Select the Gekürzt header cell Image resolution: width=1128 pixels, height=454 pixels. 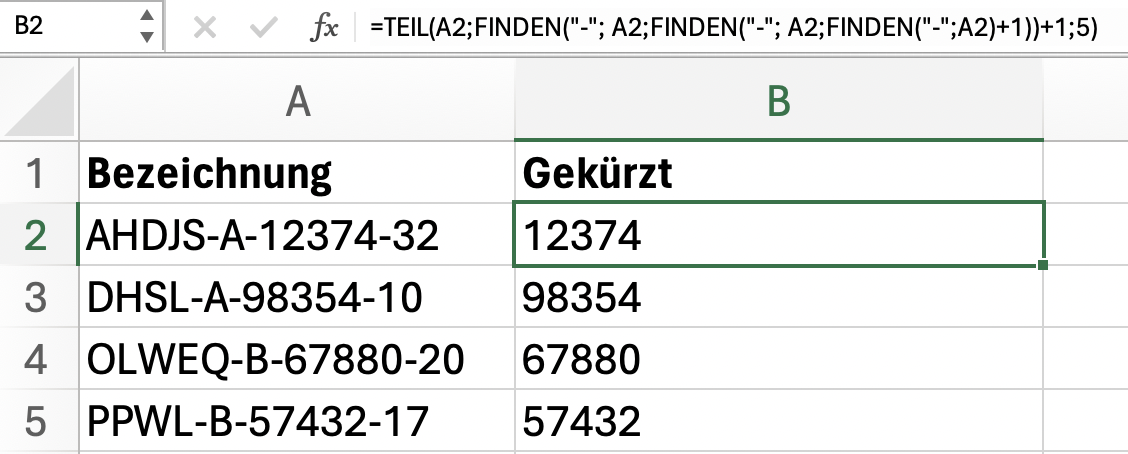779,172
